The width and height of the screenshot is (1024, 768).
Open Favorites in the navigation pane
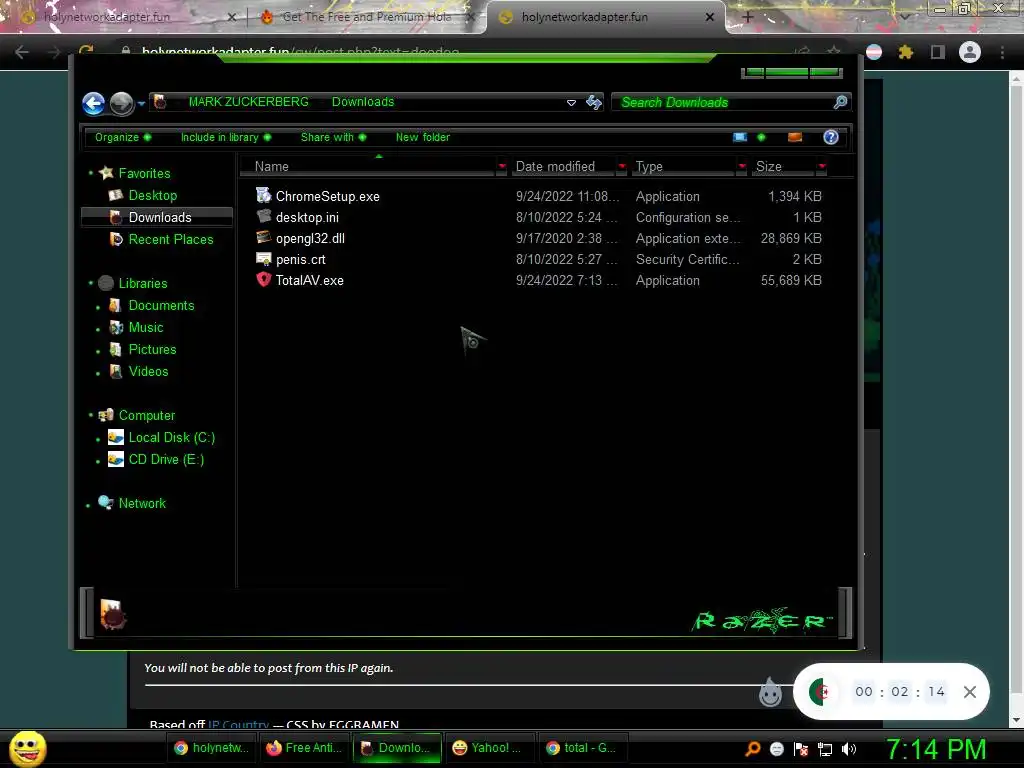(144, 173)
